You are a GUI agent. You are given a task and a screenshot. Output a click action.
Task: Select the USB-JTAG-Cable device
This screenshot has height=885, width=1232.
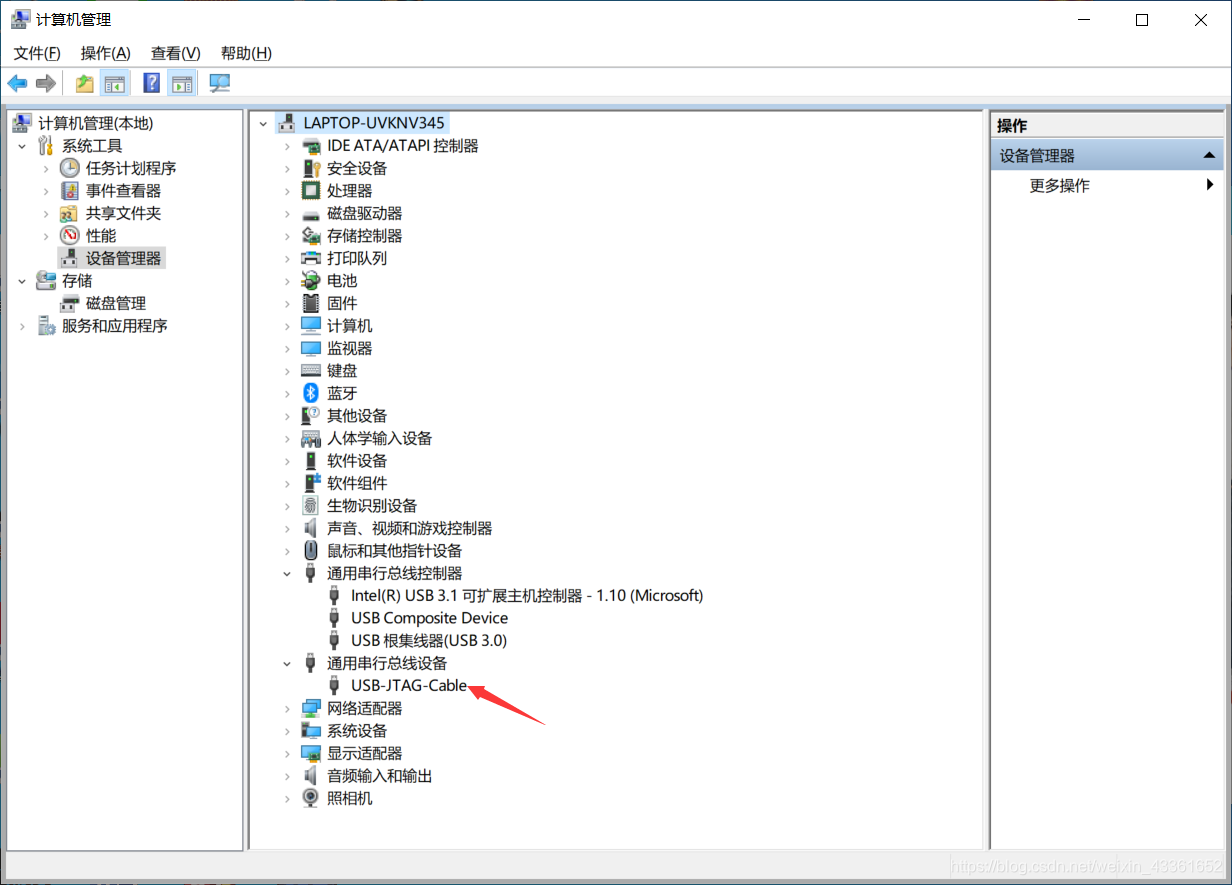pyautogui.click(x=409, y=686)
